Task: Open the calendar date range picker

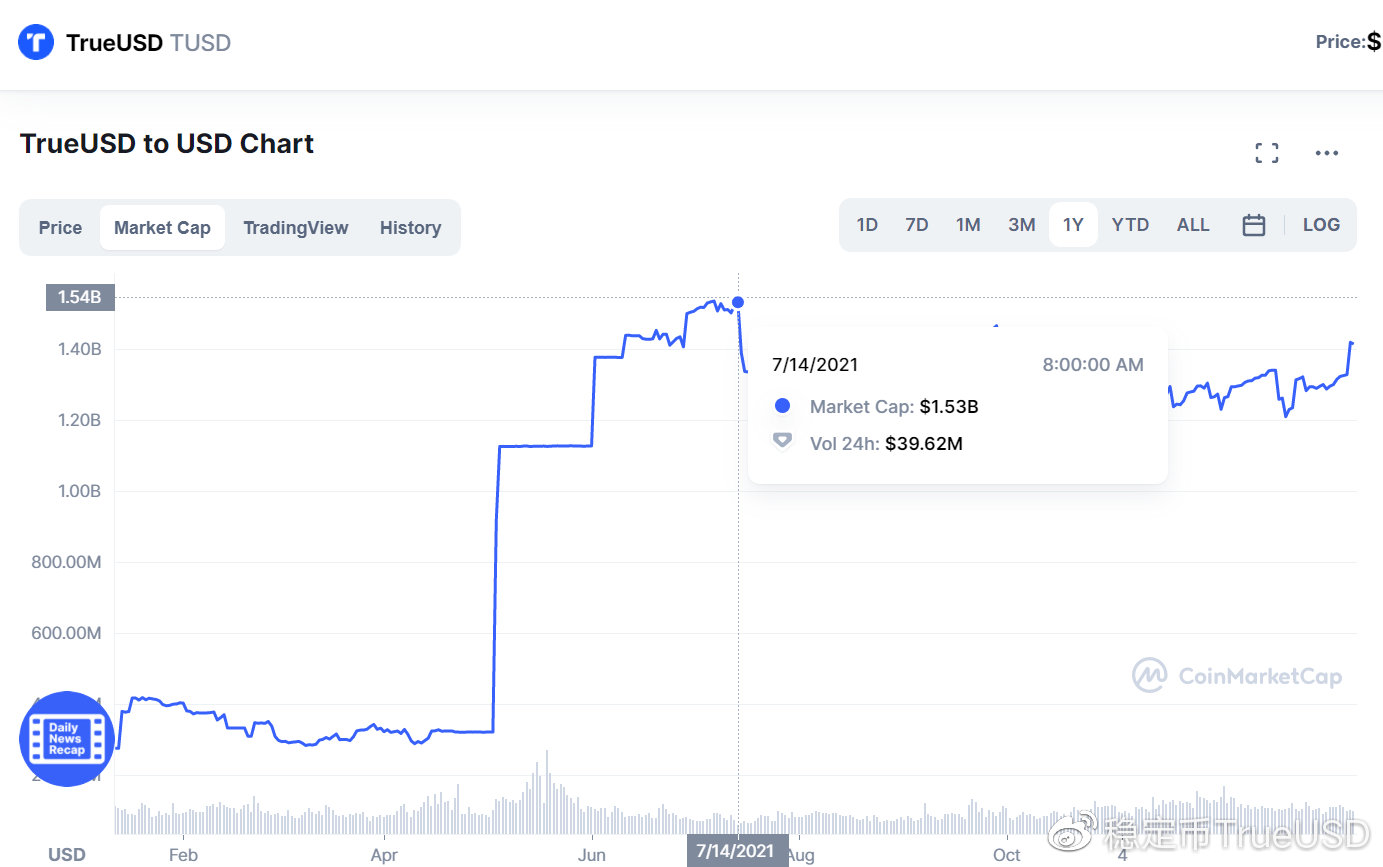Action: tap(1254, 225)
